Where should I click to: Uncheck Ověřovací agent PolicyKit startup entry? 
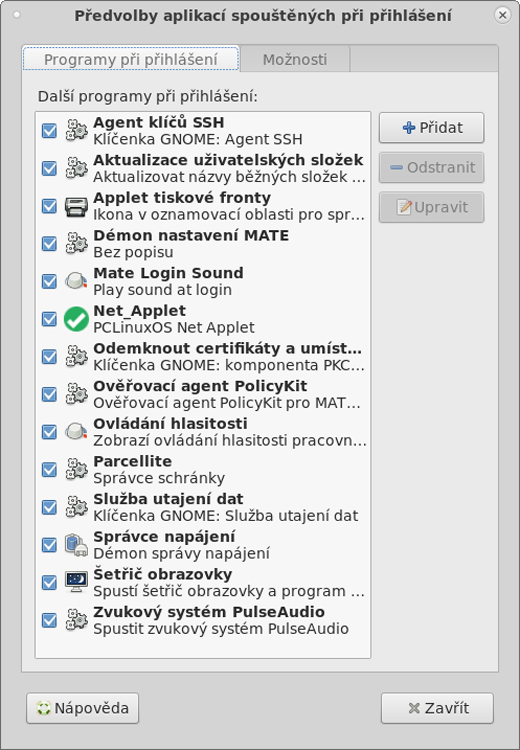click(x=49, y=394)
